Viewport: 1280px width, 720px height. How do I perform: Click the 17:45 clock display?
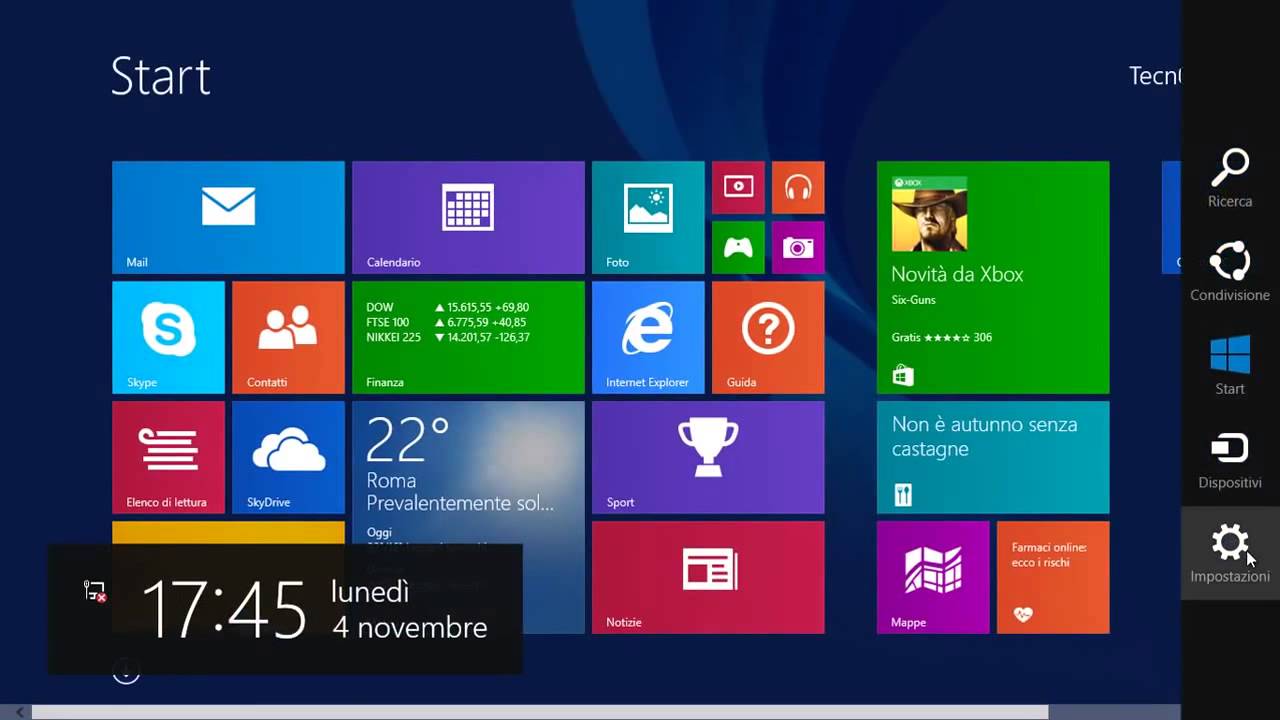[224, 609]
